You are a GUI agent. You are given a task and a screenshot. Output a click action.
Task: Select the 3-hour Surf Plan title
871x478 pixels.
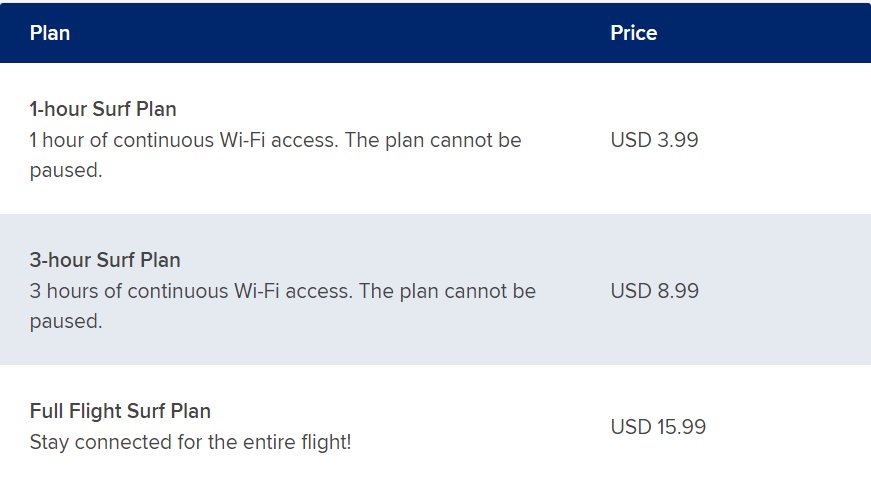(105, 260)
